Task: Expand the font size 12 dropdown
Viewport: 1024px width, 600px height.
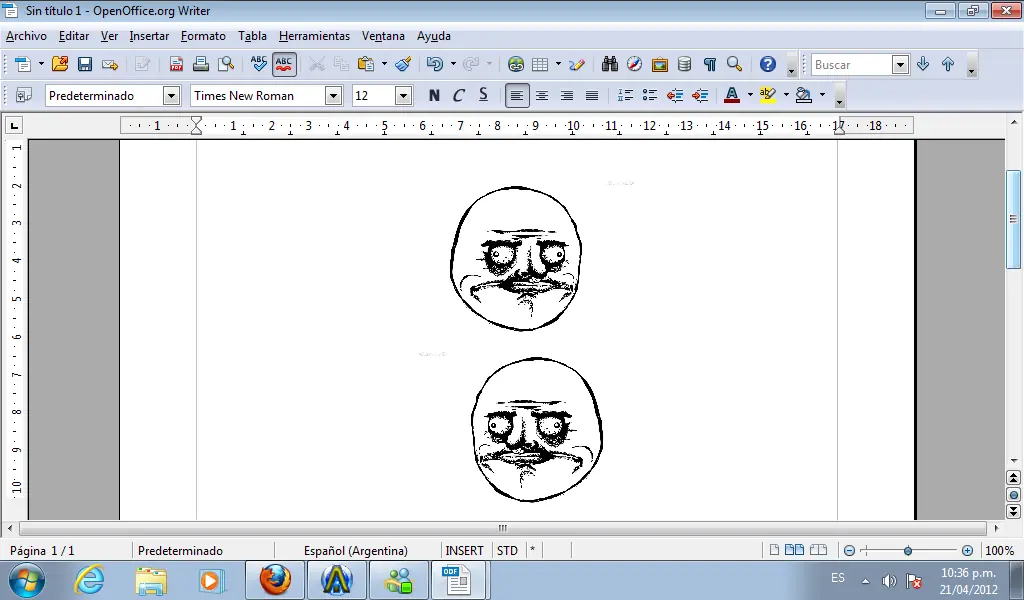Action: tap(404, 96)
